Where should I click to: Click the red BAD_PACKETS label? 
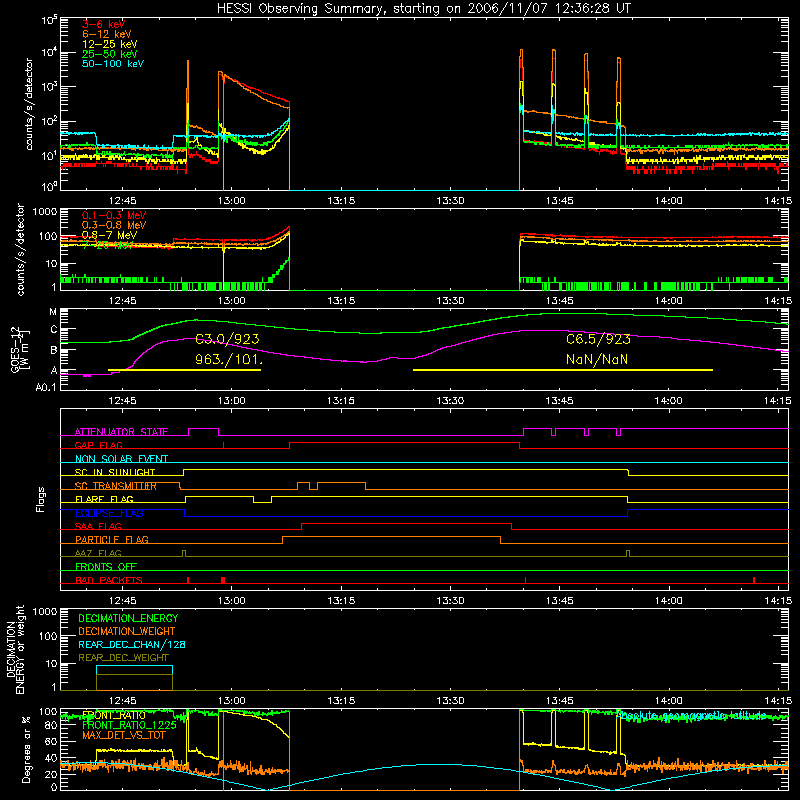[x=109, y=581]
